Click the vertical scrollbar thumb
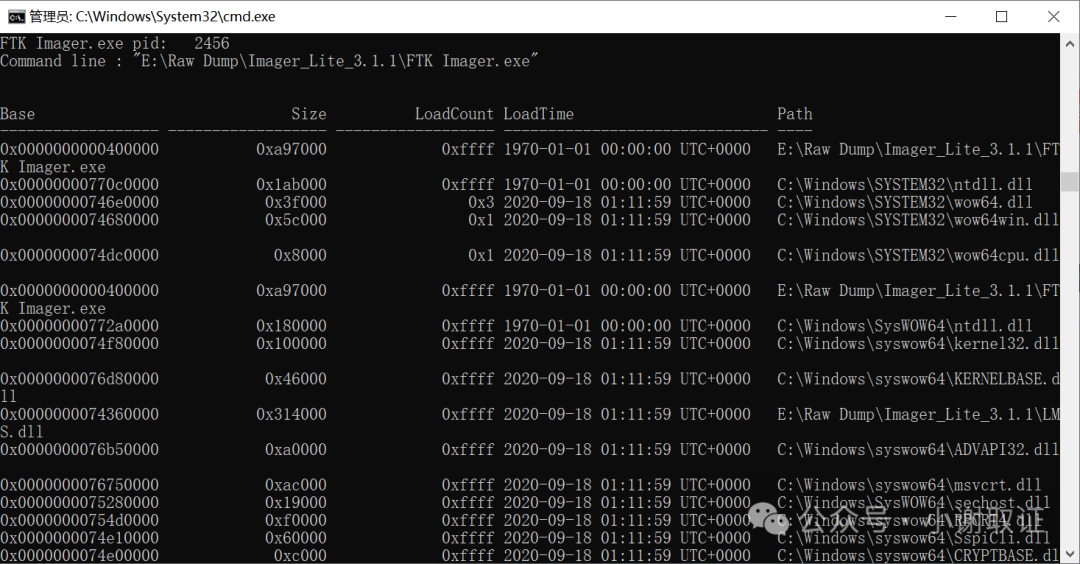Screen dimensions: 1080x564 click(1070, 181)
